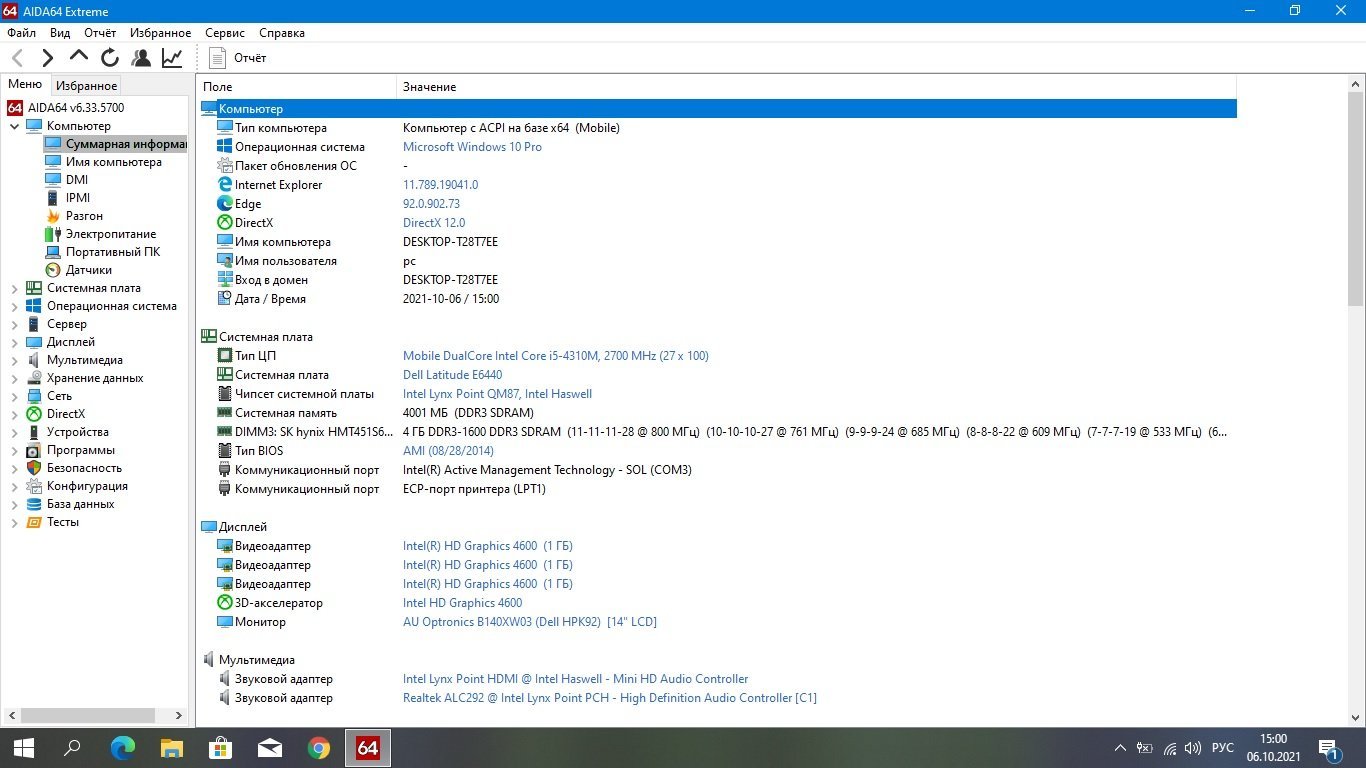The width and height of the screenshot is (1366, 768).
Task: Select the Датчики sensors tree item
Action: (x=89, y=270)
